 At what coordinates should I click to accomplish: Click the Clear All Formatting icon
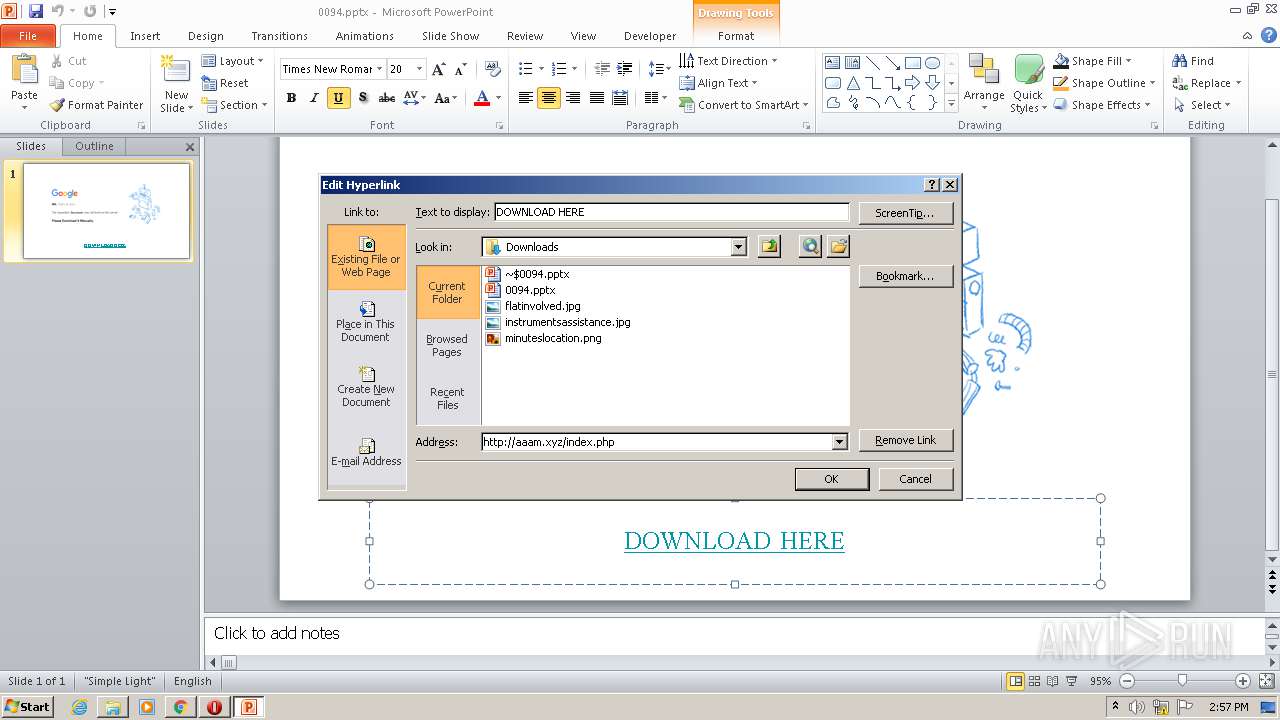pos(492,69)
